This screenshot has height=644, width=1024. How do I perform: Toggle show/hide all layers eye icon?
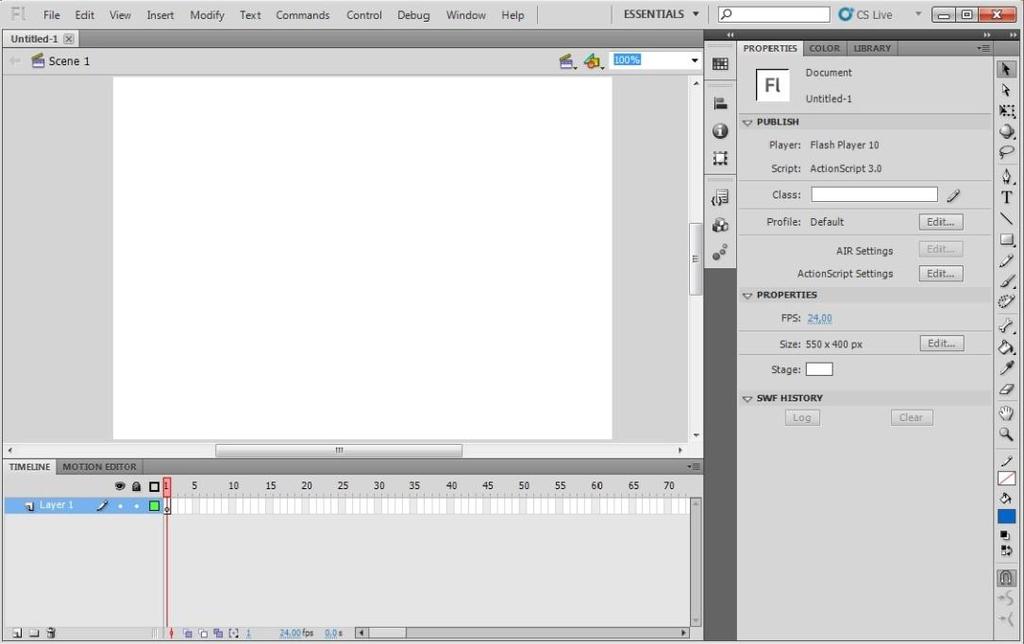[x=120, y=486]
